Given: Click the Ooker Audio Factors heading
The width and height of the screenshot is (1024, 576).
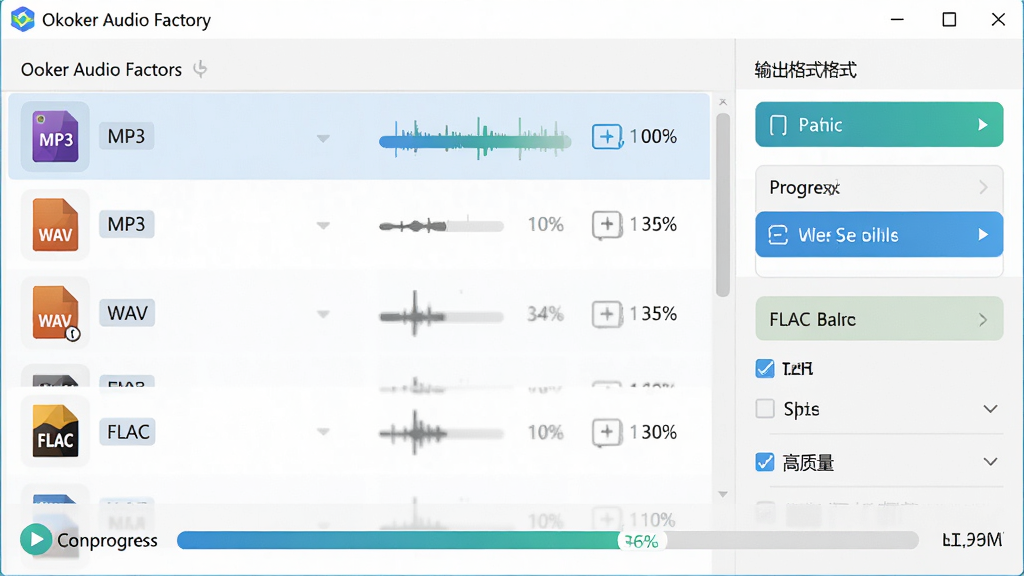Looking at the screenshot, I should (101, 70).
